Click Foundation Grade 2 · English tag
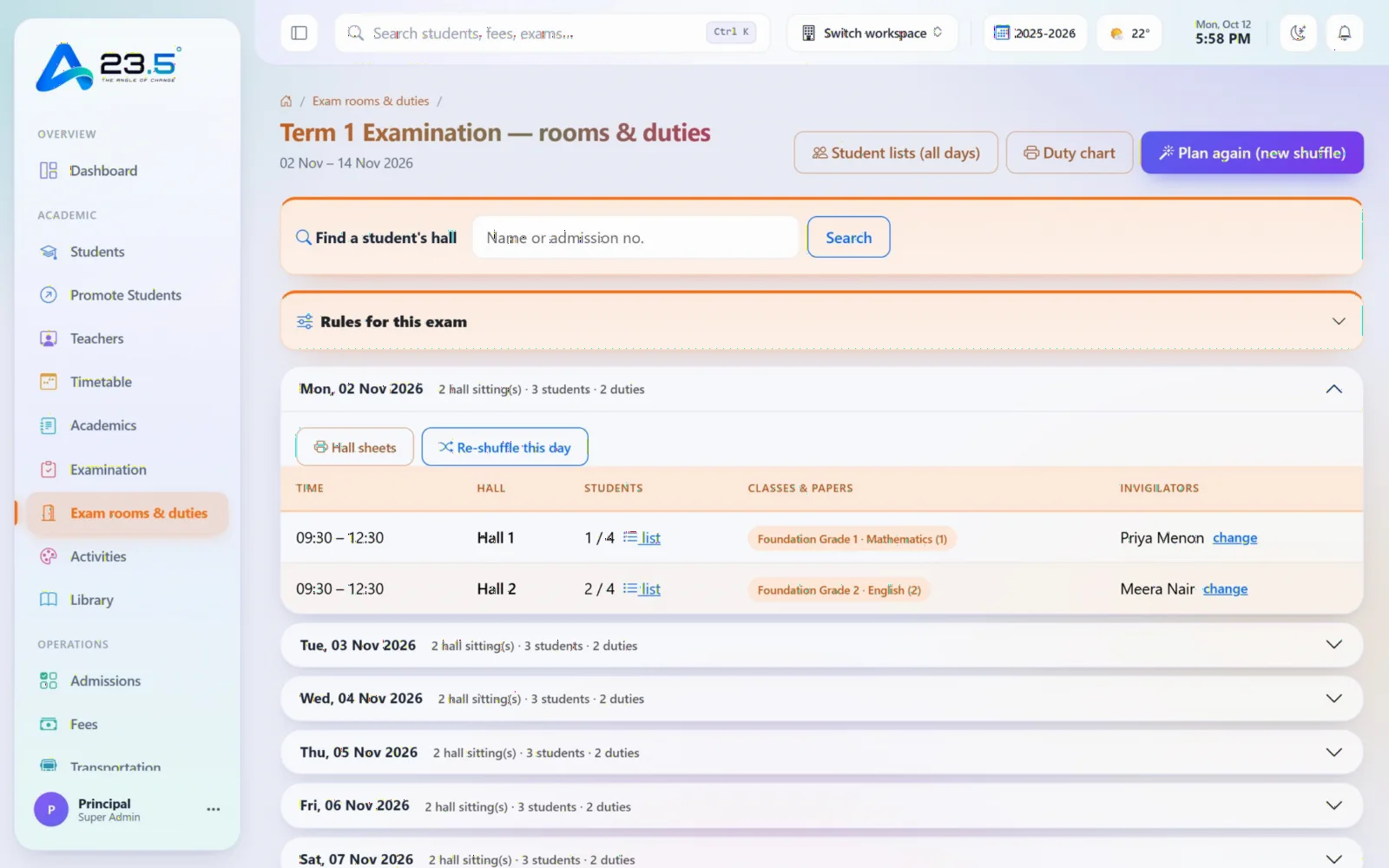1389x868 pixels. [x=839, y=590]
